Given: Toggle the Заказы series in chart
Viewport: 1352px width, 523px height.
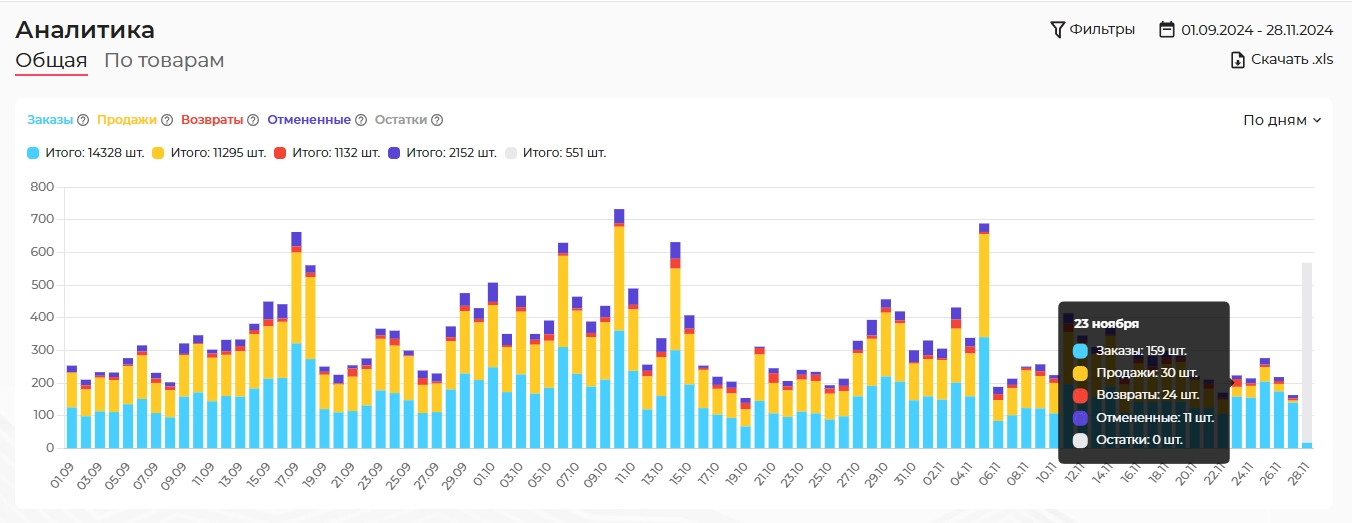Looking at the screenshot, I should [50, 120].
